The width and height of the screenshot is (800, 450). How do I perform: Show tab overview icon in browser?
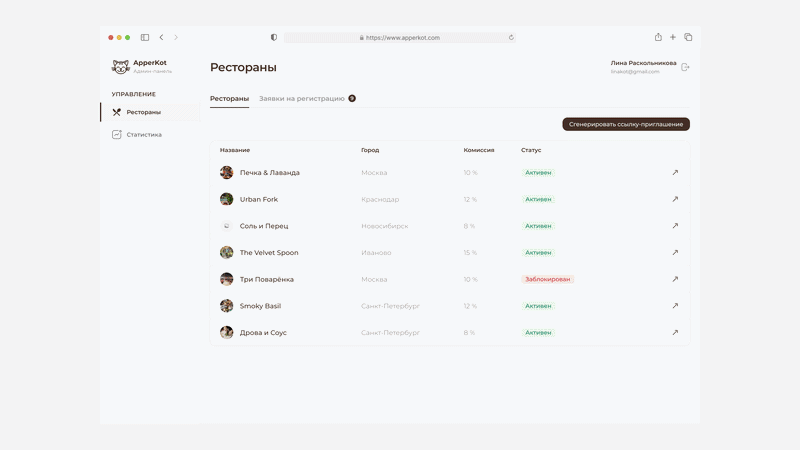688,37
